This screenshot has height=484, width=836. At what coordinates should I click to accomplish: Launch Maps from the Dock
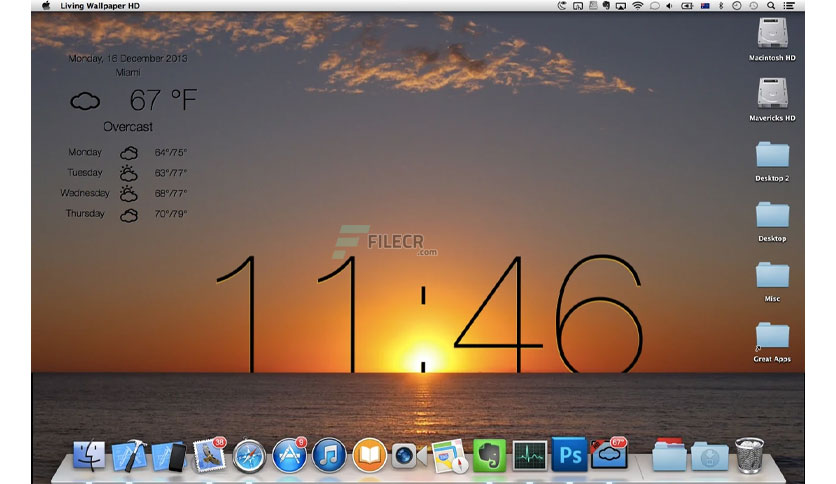(x=449, y=456)
